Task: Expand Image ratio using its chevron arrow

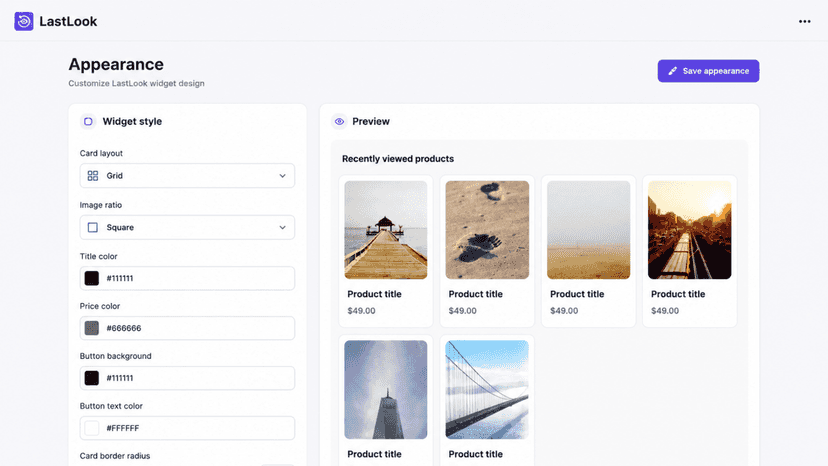Action: pos(283,228)
